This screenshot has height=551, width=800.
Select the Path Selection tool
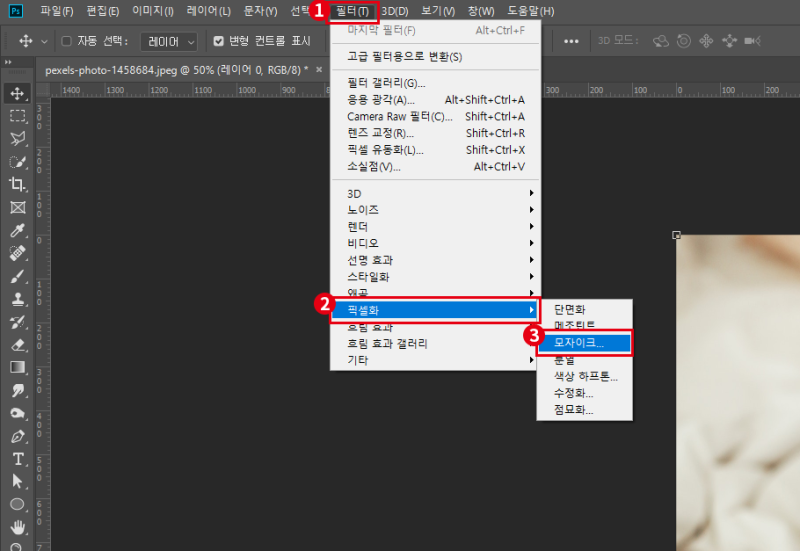[x=17, y=482]
